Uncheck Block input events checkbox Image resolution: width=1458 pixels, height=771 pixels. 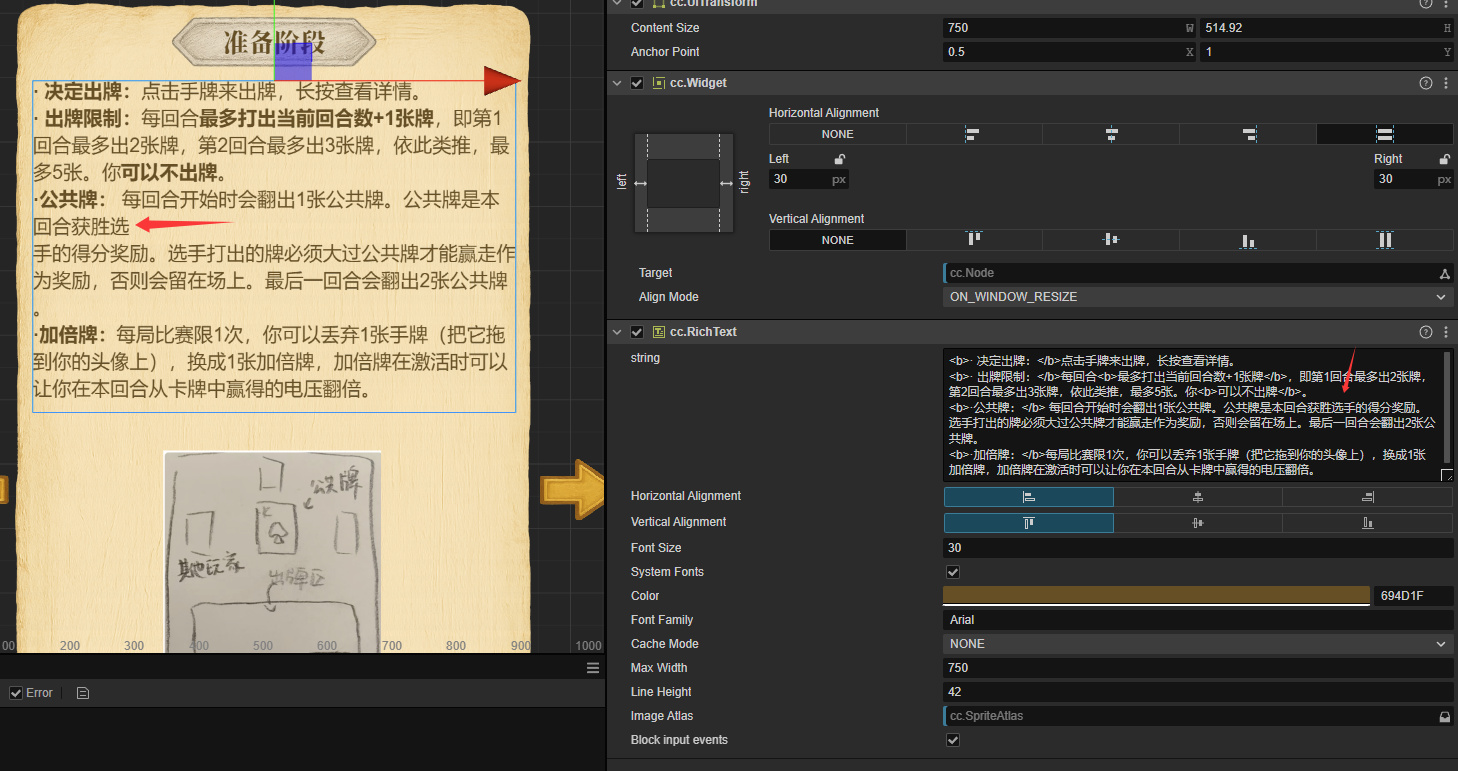[x=953, y=740]
